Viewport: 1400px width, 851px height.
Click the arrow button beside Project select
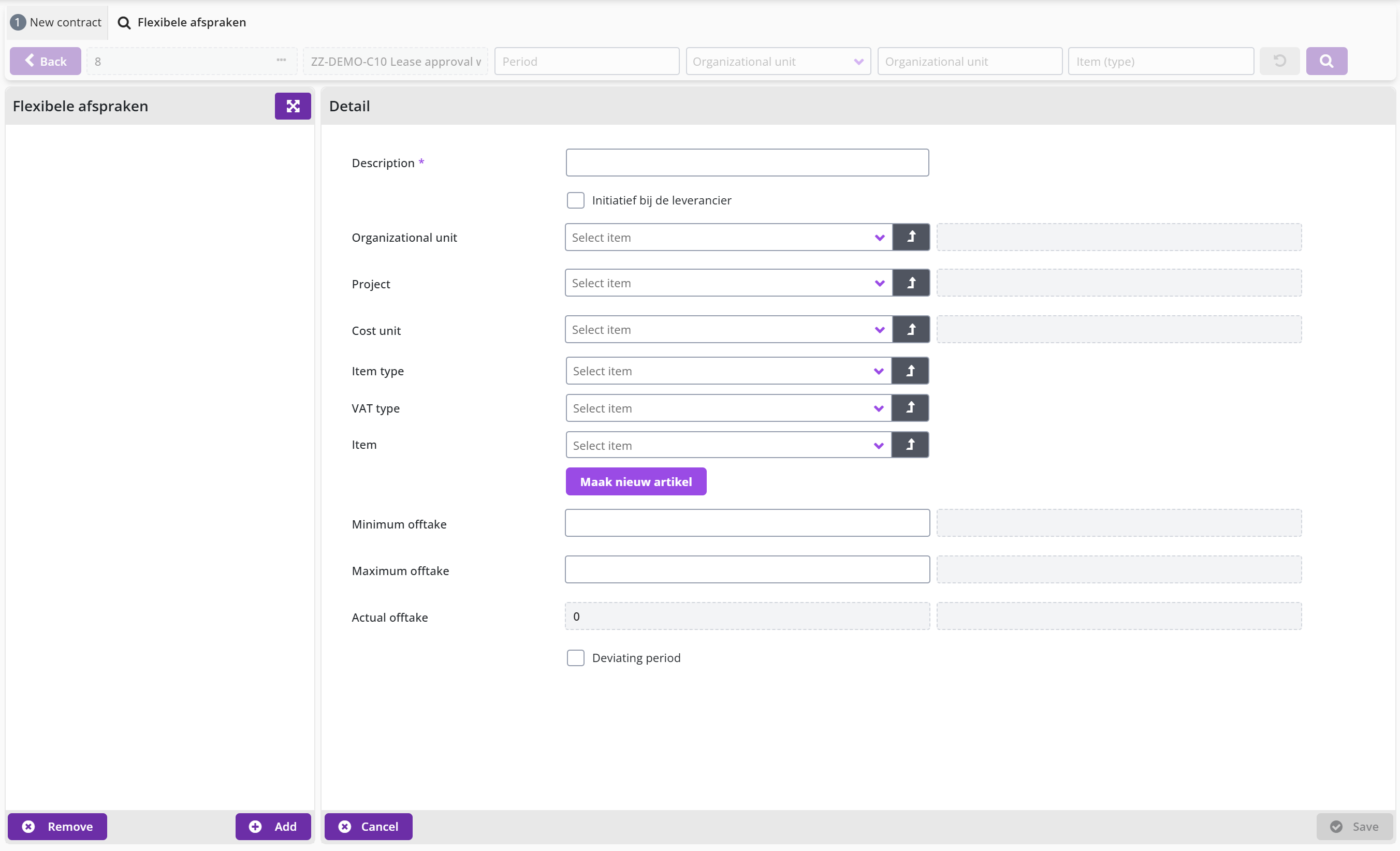[911, 283]
